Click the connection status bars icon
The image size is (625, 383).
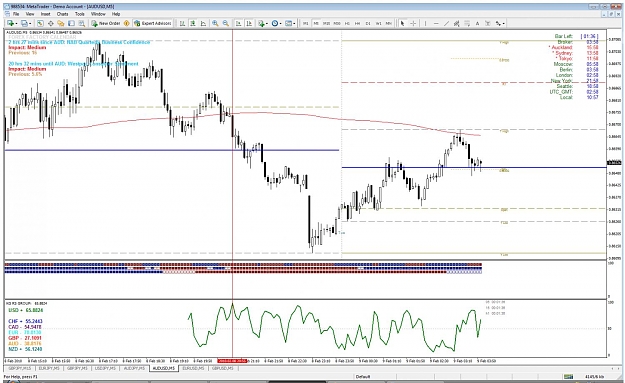(x=568, y=376)
